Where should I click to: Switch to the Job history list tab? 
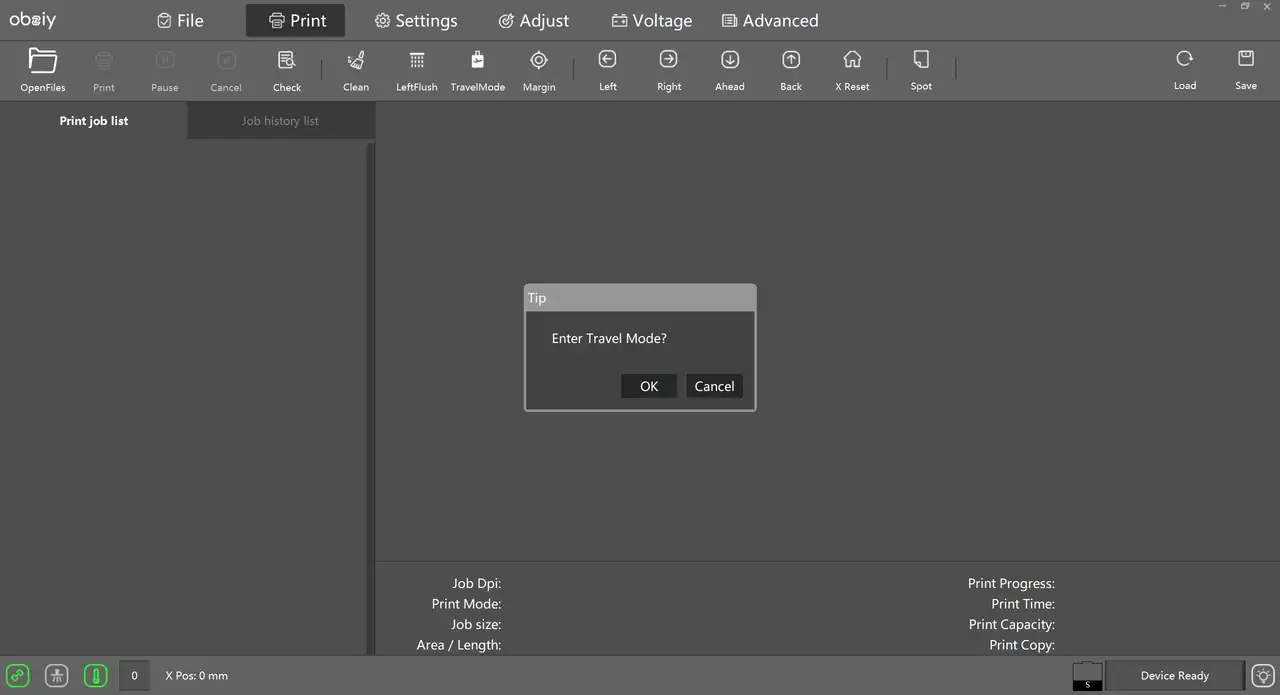point(280,121)
